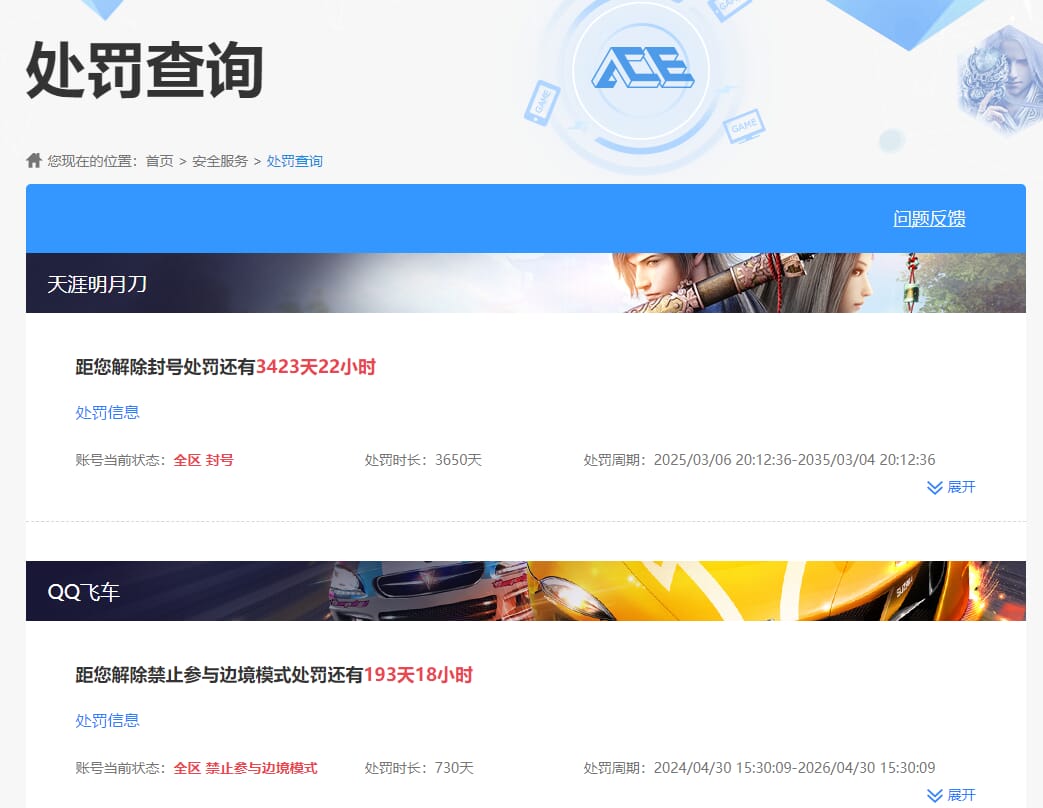Click the QQ飞车 game banner title
Screen dimensions: 1043x808
pyautogui.click(x=84, y=592)
